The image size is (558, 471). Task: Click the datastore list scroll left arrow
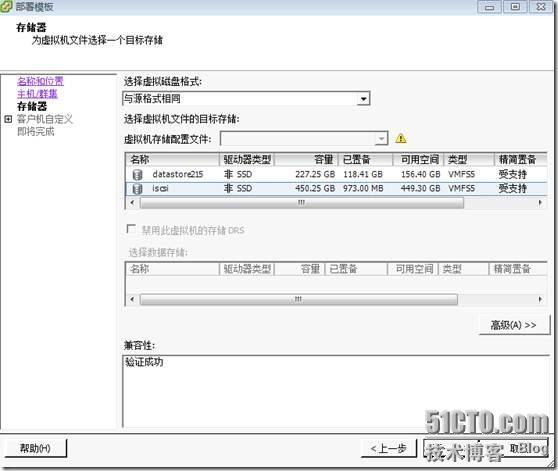click(x=132, y=203)
